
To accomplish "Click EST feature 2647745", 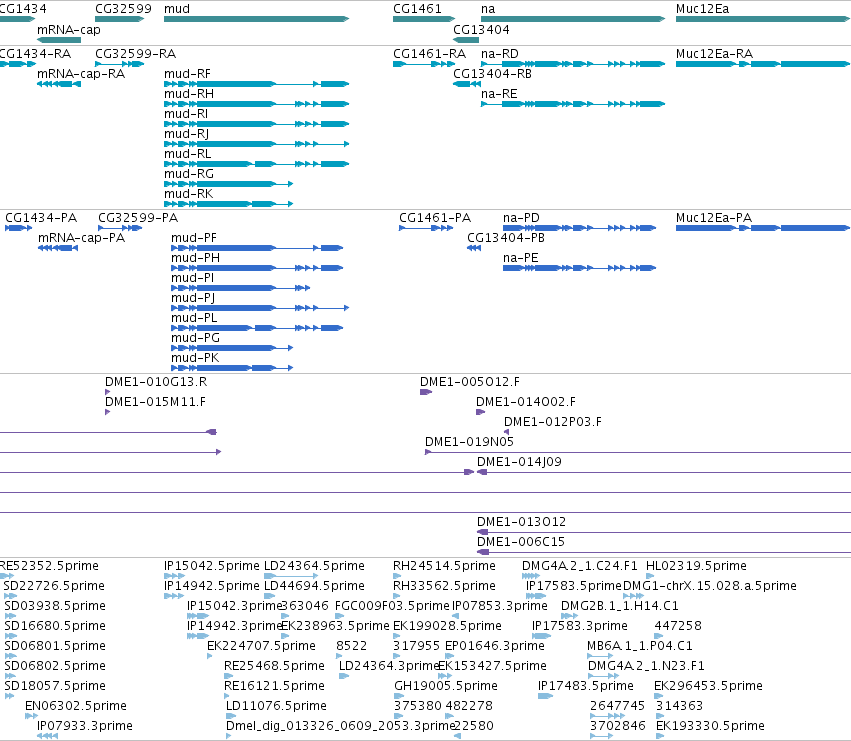I will click(608, 716).
